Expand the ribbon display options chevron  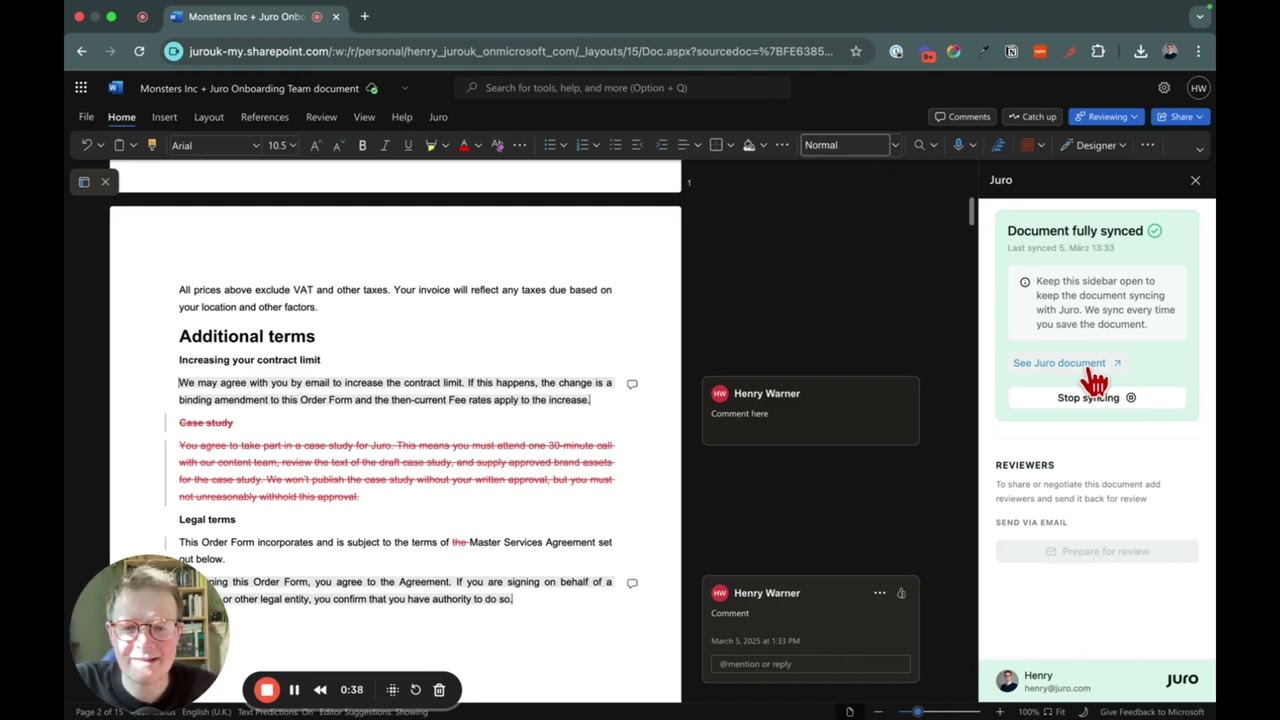(1199, 149)
